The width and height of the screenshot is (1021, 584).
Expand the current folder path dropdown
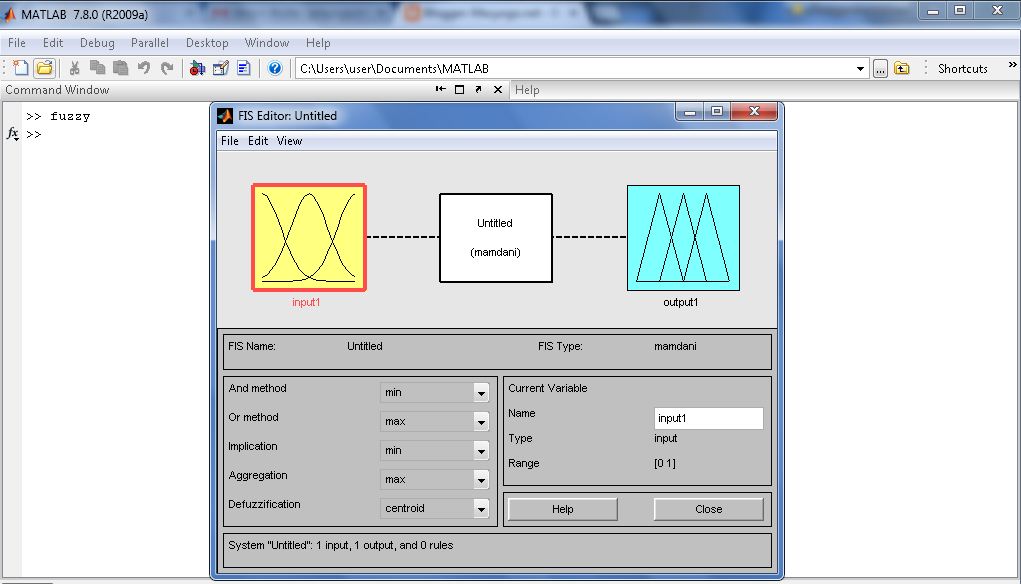pos(862,68)
